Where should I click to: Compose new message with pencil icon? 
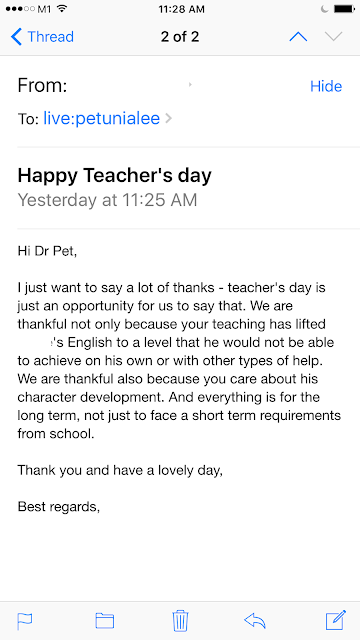pyautogui.click(x=336, y=620)
